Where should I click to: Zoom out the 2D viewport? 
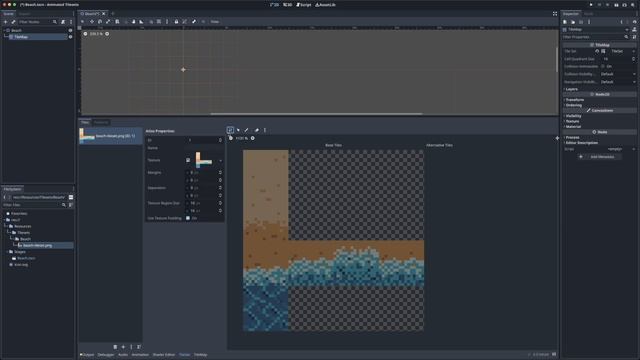[85, 34]
